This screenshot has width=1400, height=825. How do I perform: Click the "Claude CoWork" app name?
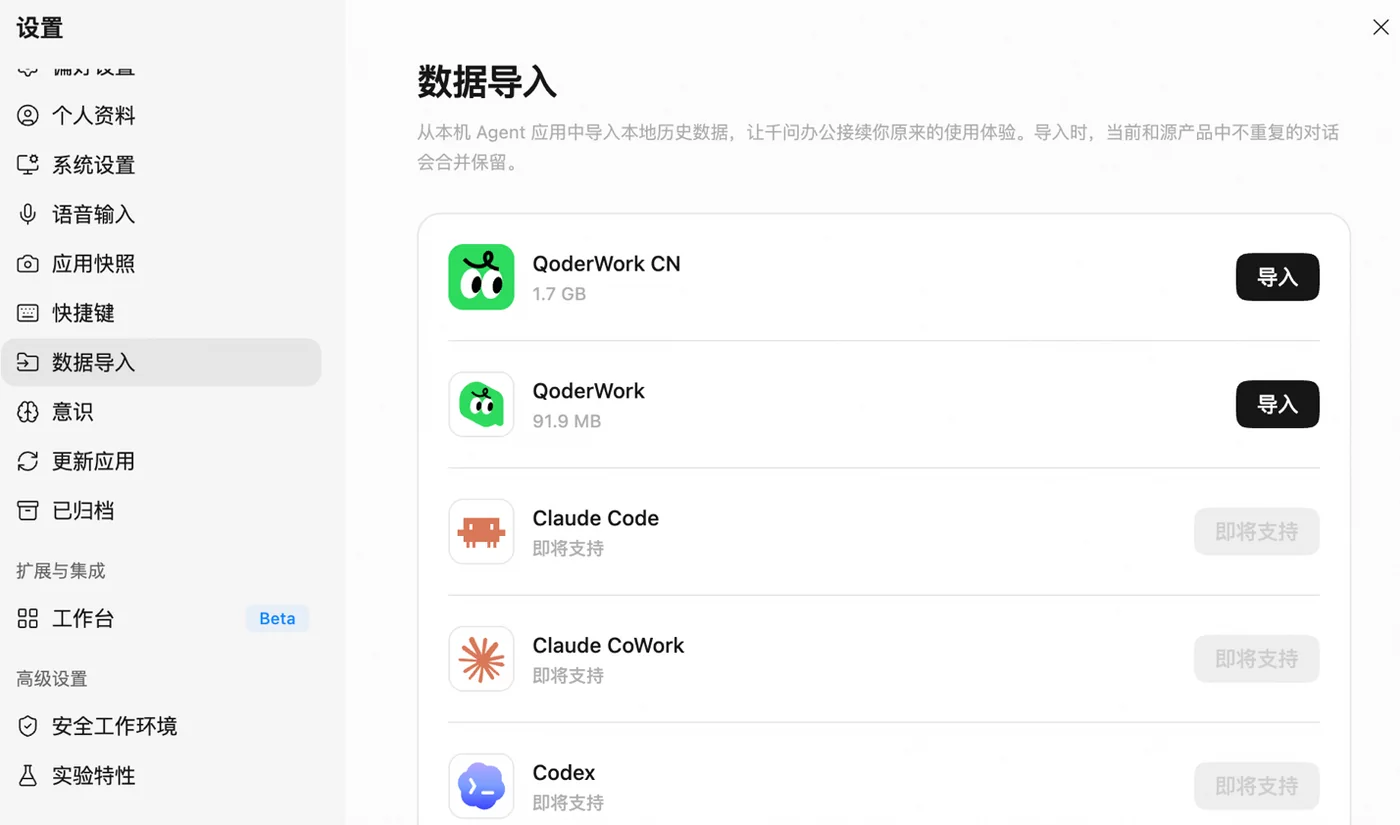tap(608, 645)
